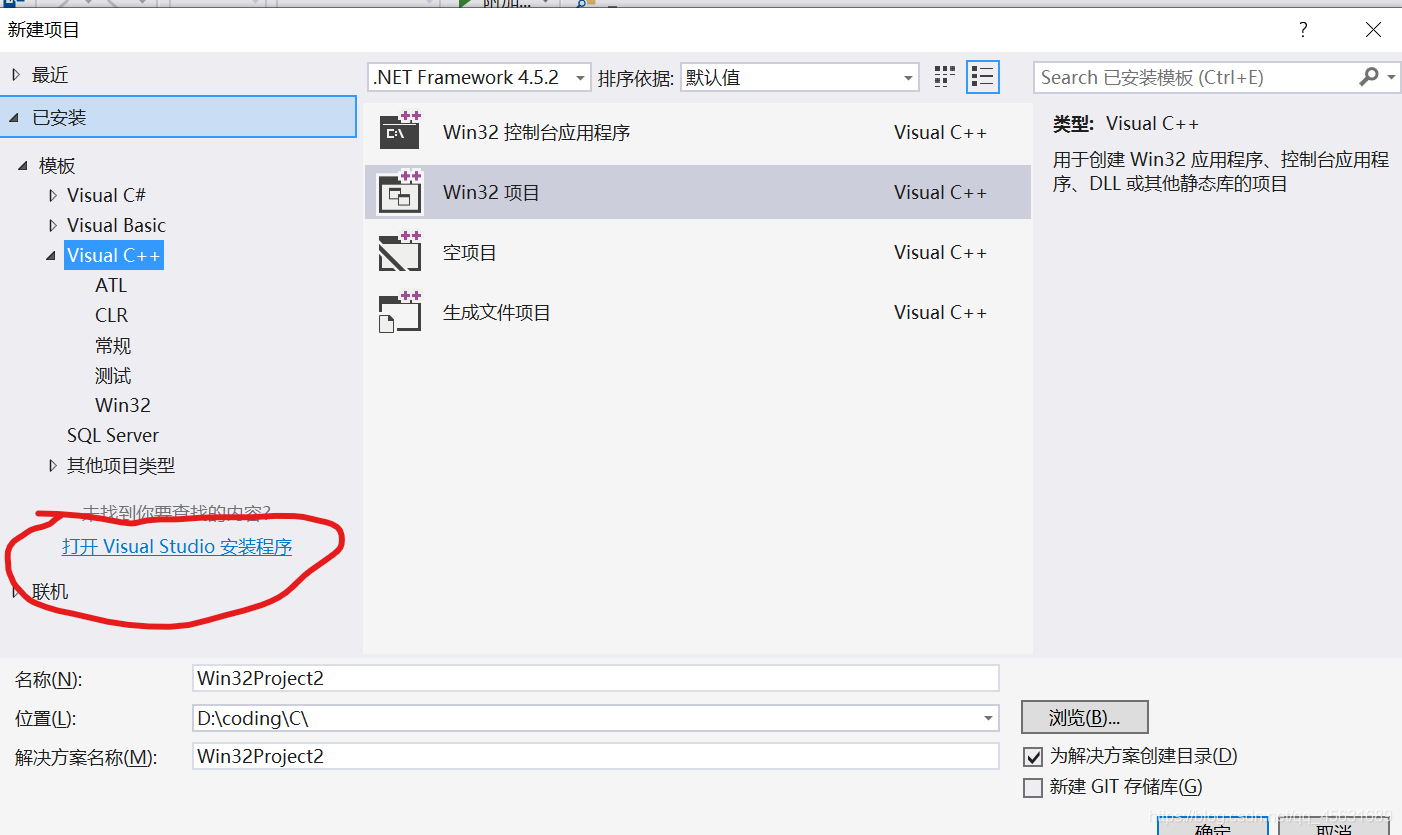Open the 位置 path dropdown arrow
Screen dimensions: 1402x835
pyautogui.click(x=989, y=718)
